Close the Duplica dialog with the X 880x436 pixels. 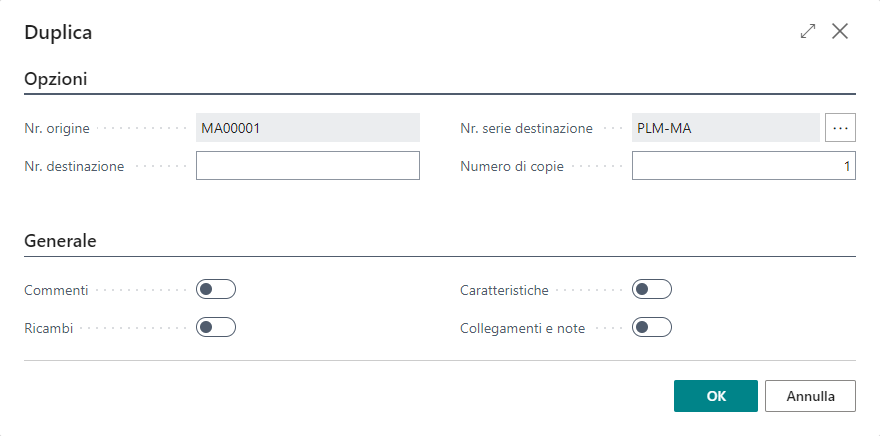tap(840, 32)
